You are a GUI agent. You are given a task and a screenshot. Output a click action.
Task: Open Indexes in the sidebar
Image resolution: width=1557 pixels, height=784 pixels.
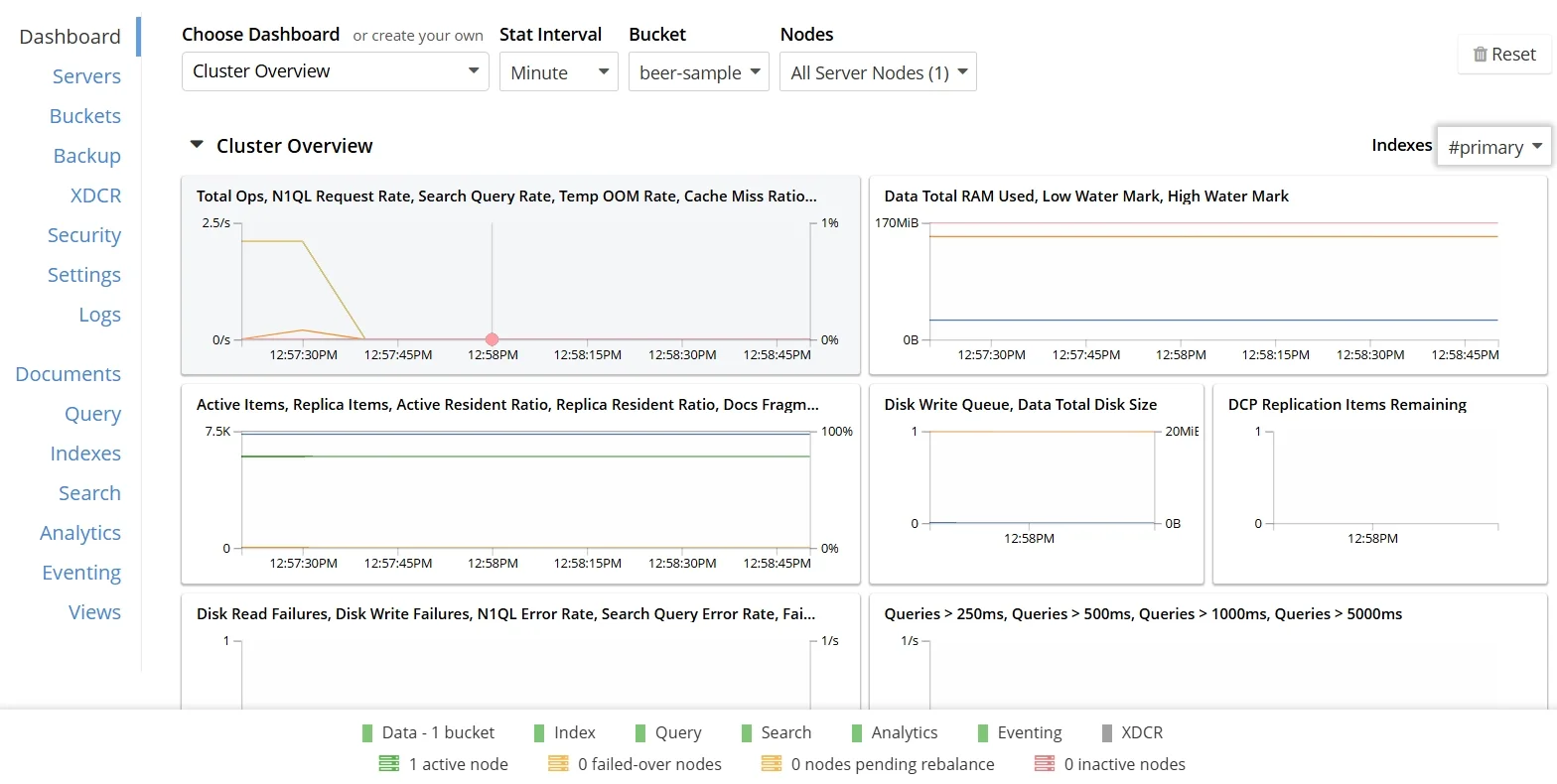(x=85, y=454)
